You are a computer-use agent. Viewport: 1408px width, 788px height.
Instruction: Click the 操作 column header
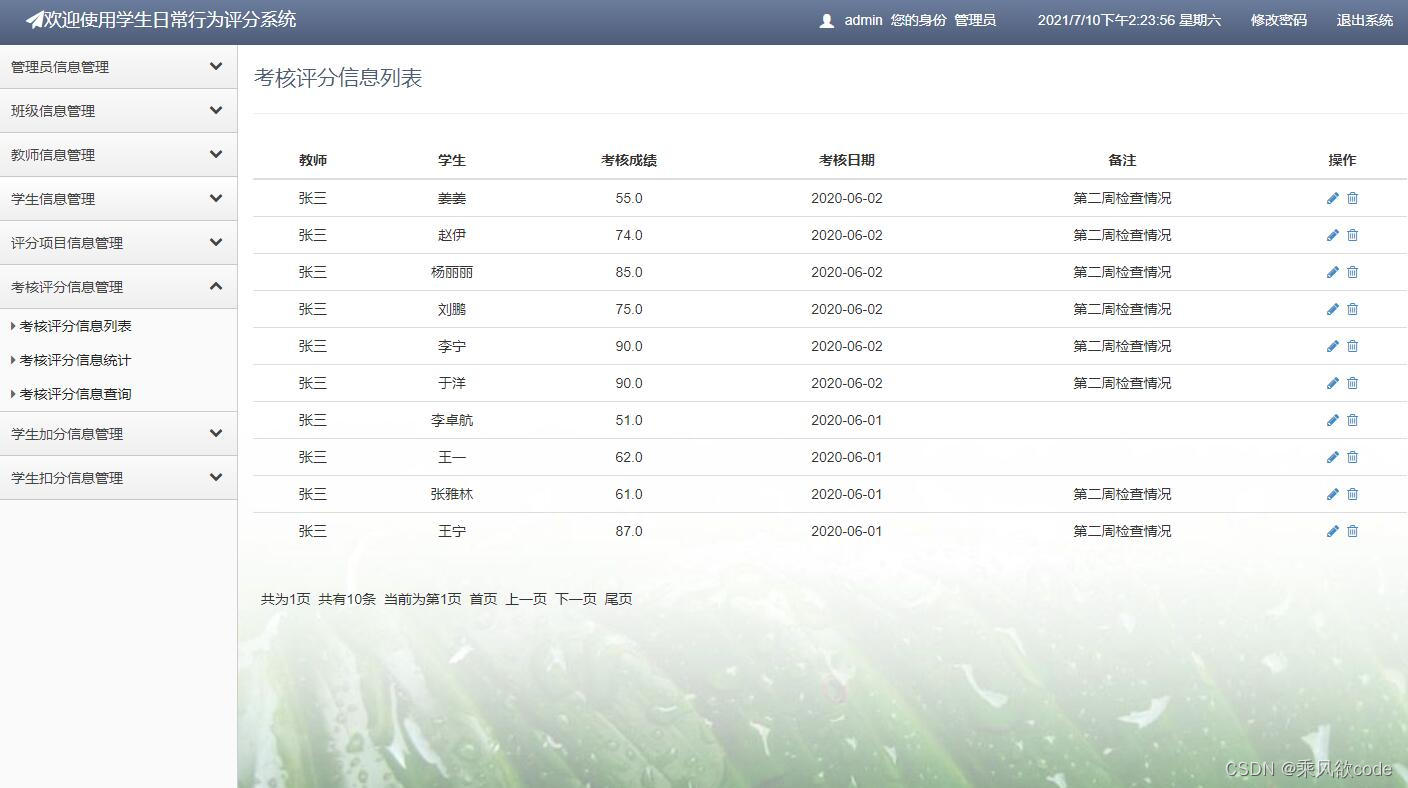[x=1342, y=160]
